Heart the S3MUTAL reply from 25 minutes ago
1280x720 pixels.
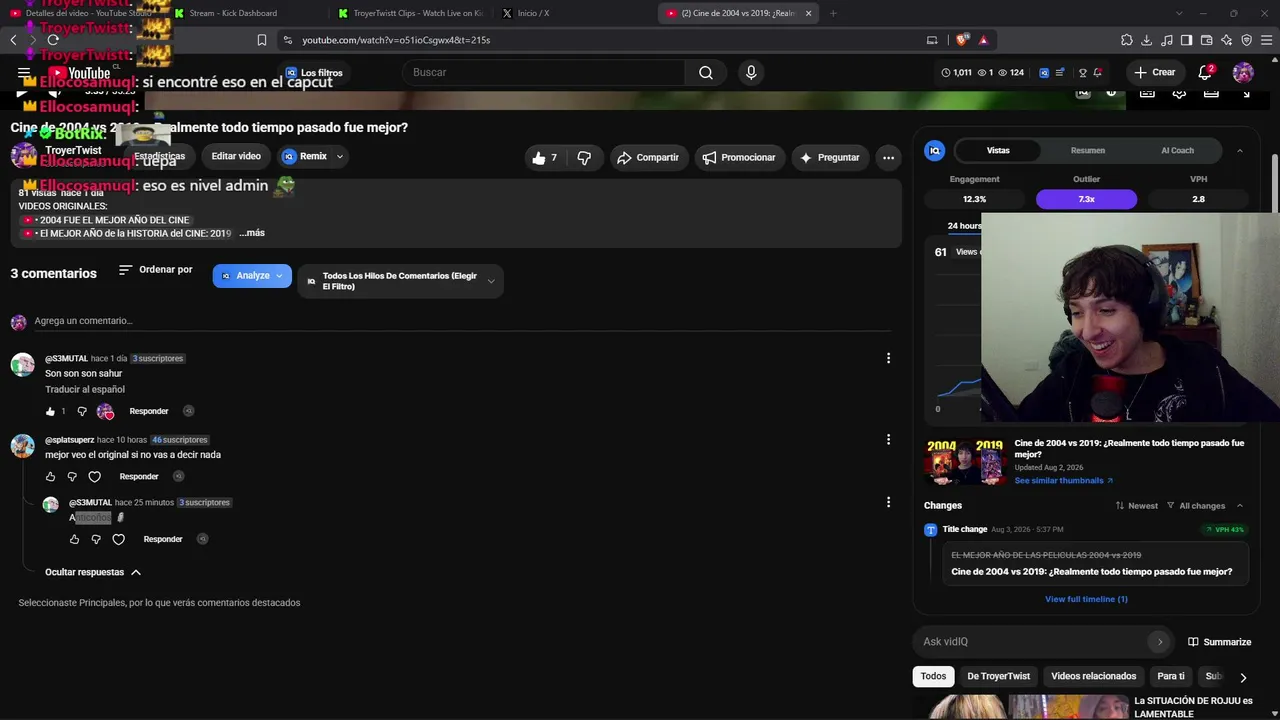pyautogui.click(x=118, y=539)
